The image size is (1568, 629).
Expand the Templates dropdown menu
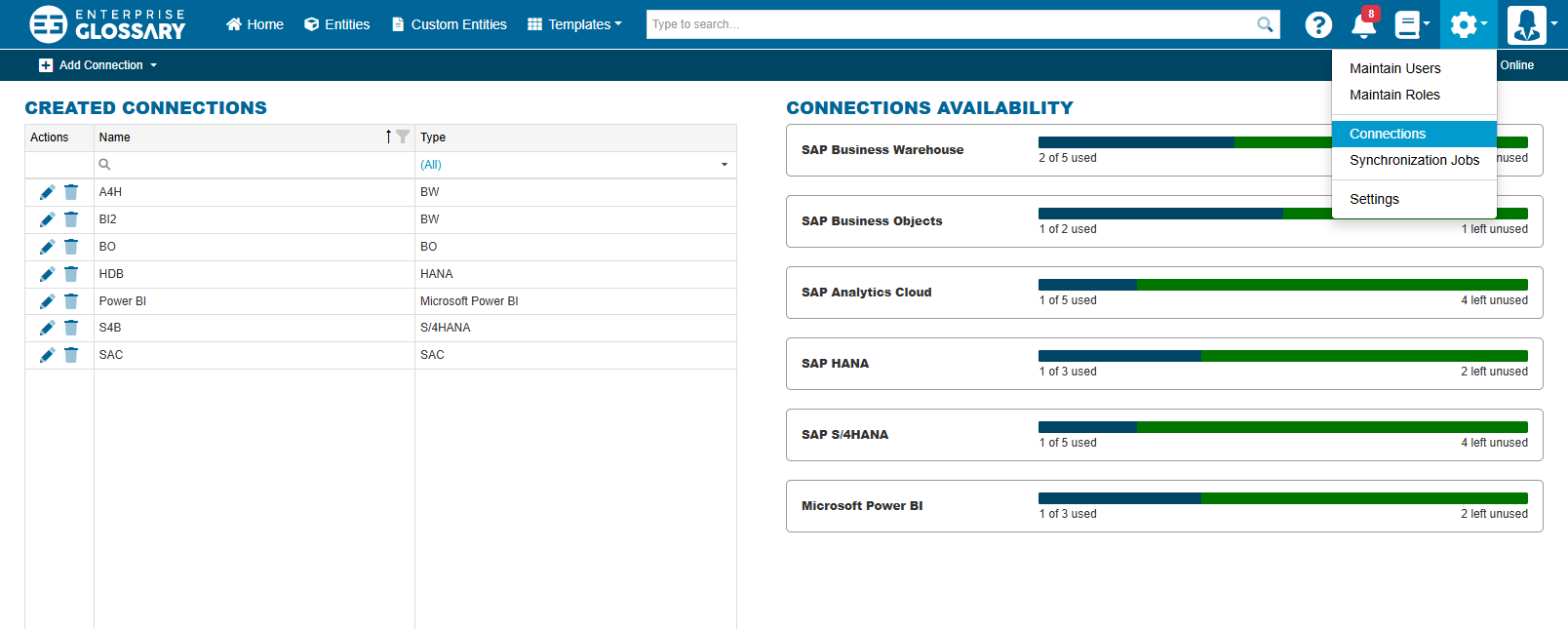point(574,24)
